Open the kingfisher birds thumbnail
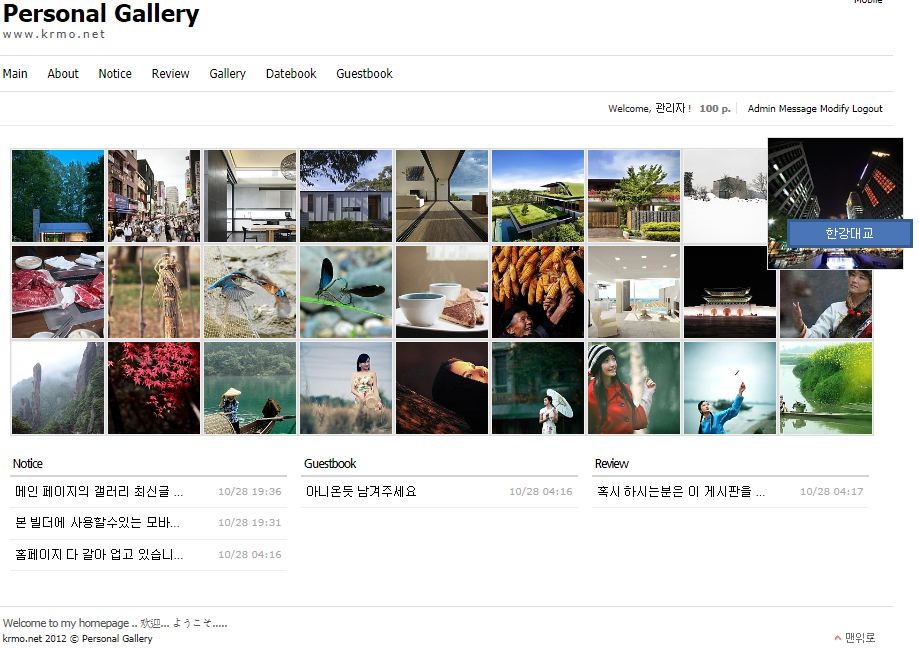Viewport: 919px width, 649px height. 250,292
